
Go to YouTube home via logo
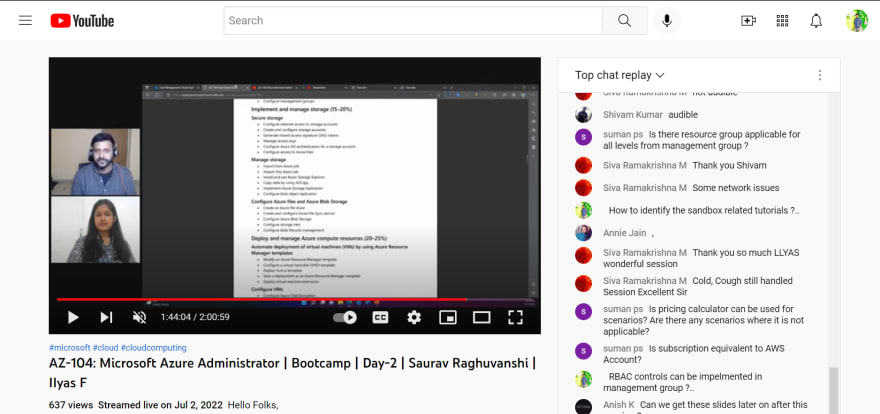(82, 21)
